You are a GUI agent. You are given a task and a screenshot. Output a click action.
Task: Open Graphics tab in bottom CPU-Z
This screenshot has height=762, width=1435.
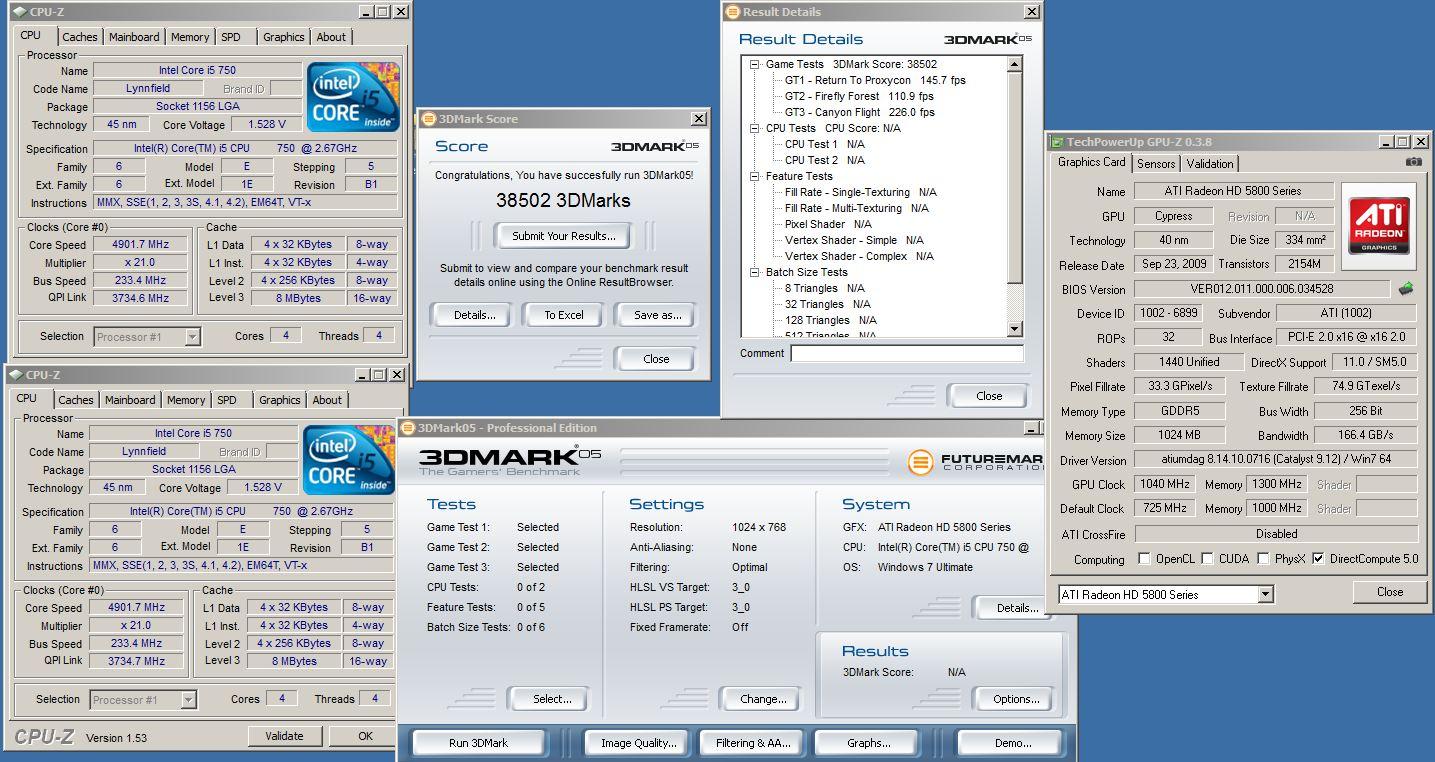click(280, 400)
